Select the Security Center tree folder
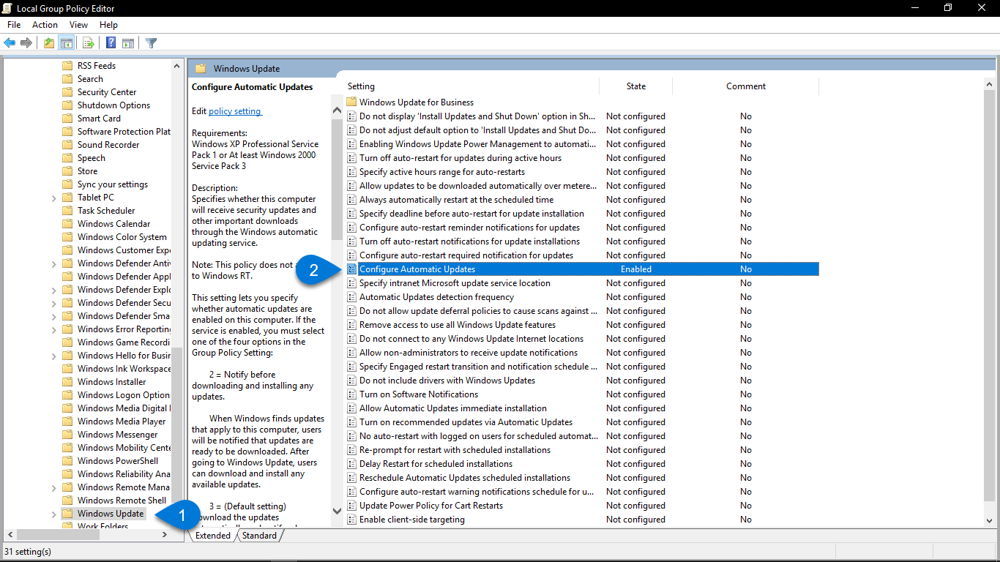The height and width of the screenshot is (562, 1000). [x=107, y=92]
